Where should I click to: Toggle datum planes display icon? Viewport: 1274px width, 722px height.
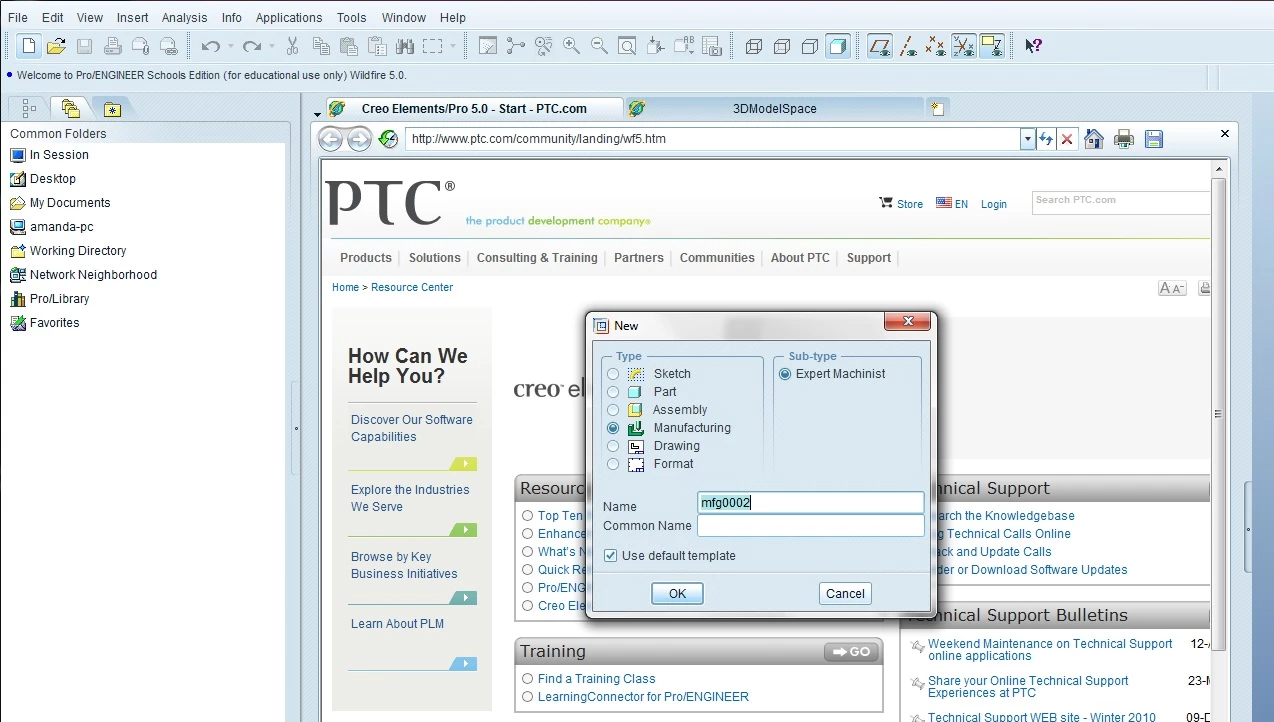pos(880,46)
